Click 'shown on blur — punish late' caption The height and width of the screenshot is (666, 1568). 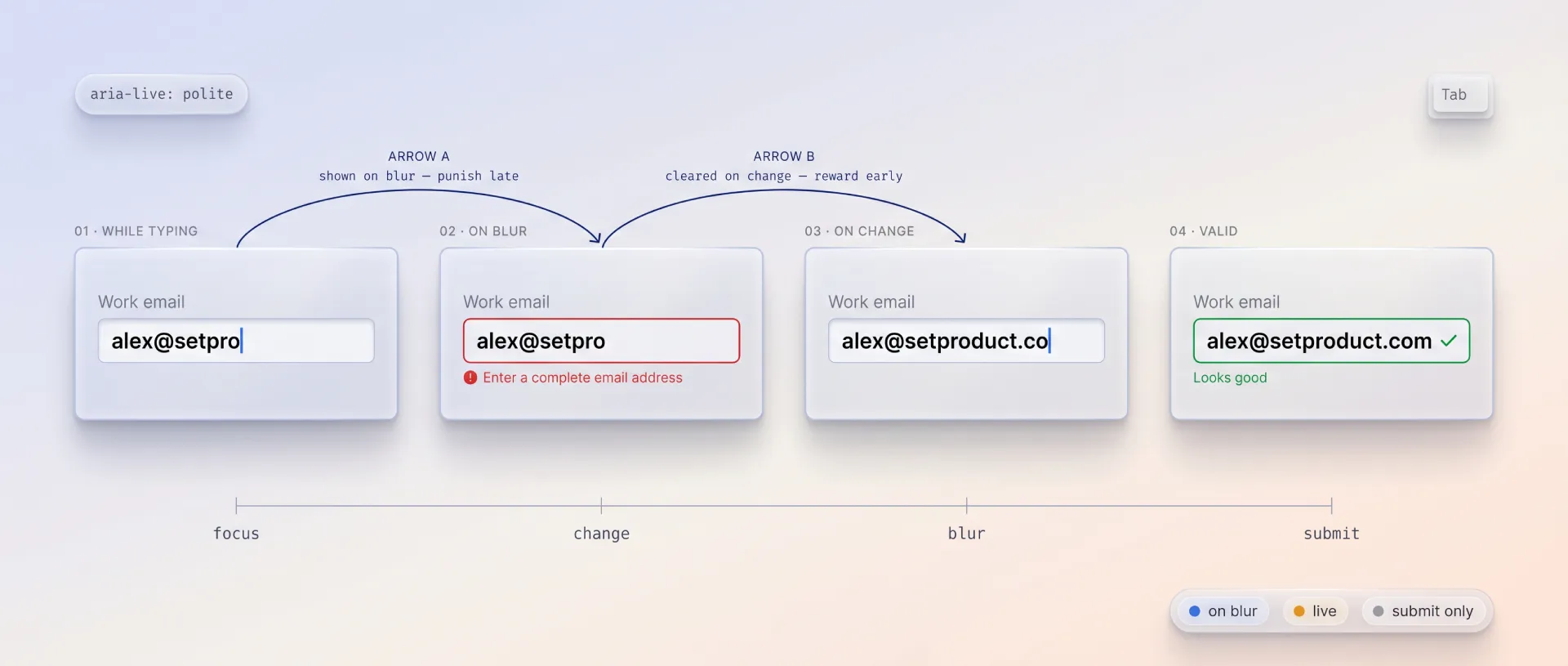[x=419, y=176]
